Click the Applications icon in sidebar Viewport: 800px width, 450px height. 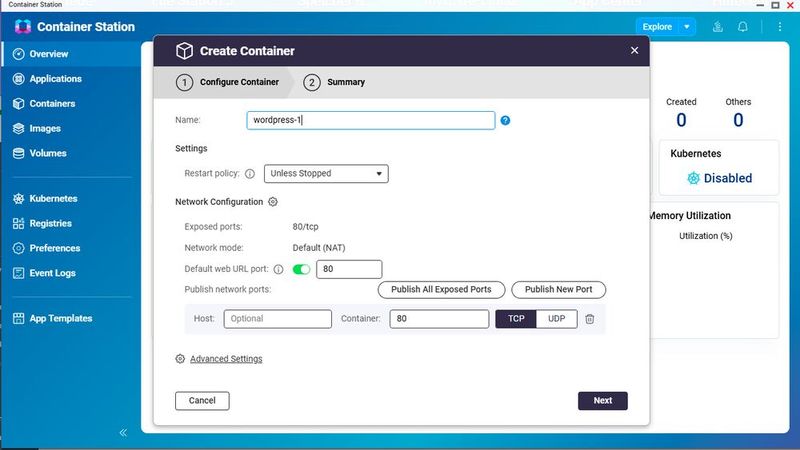(x=18, y=79)
